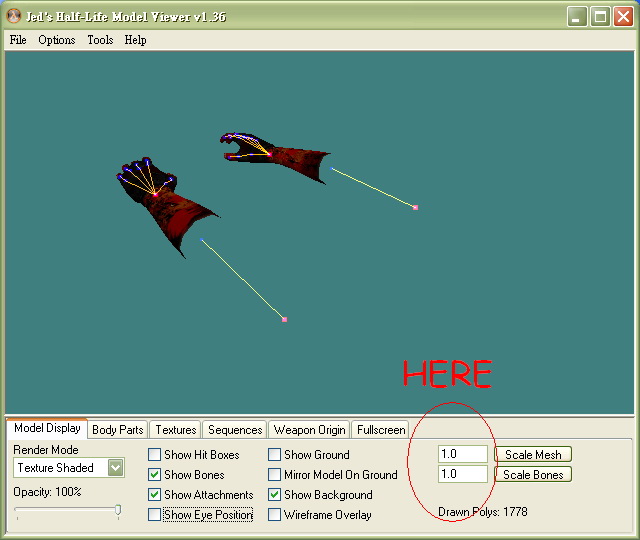
Task: Click the pink attachment marker of right glove
Action: 416,207
